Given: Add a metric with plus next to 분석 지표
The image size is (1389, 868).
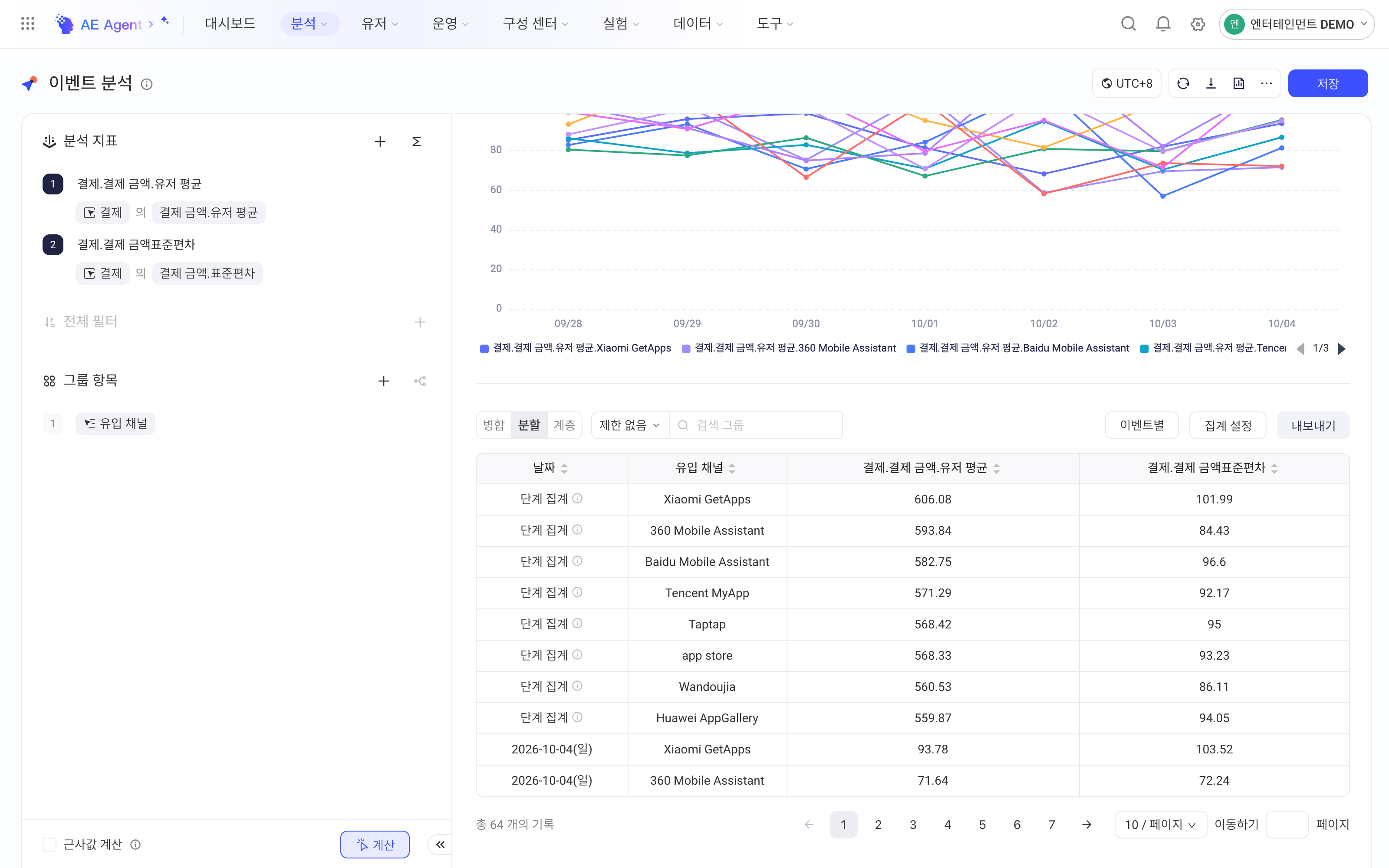Looking at the screenshot, I should pyautogui.click(x=380, y=141).
